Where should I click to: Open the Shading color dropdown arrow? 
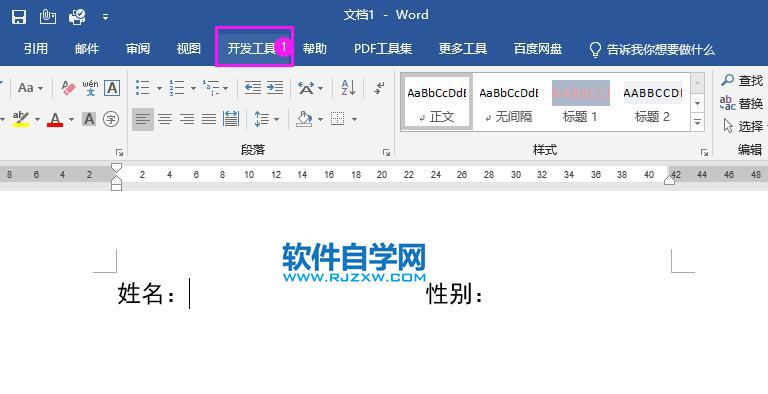(x=320, y=119)
